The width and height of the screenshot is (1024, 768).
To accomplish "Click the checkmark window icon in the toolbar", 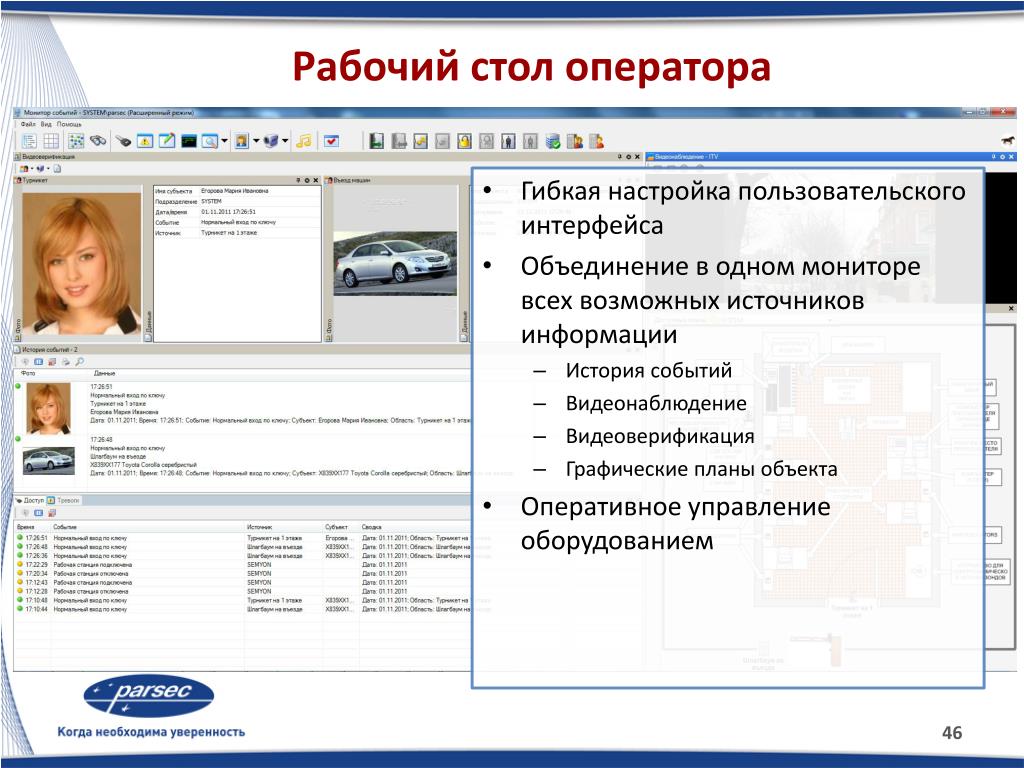I will [x=332, y=140].
